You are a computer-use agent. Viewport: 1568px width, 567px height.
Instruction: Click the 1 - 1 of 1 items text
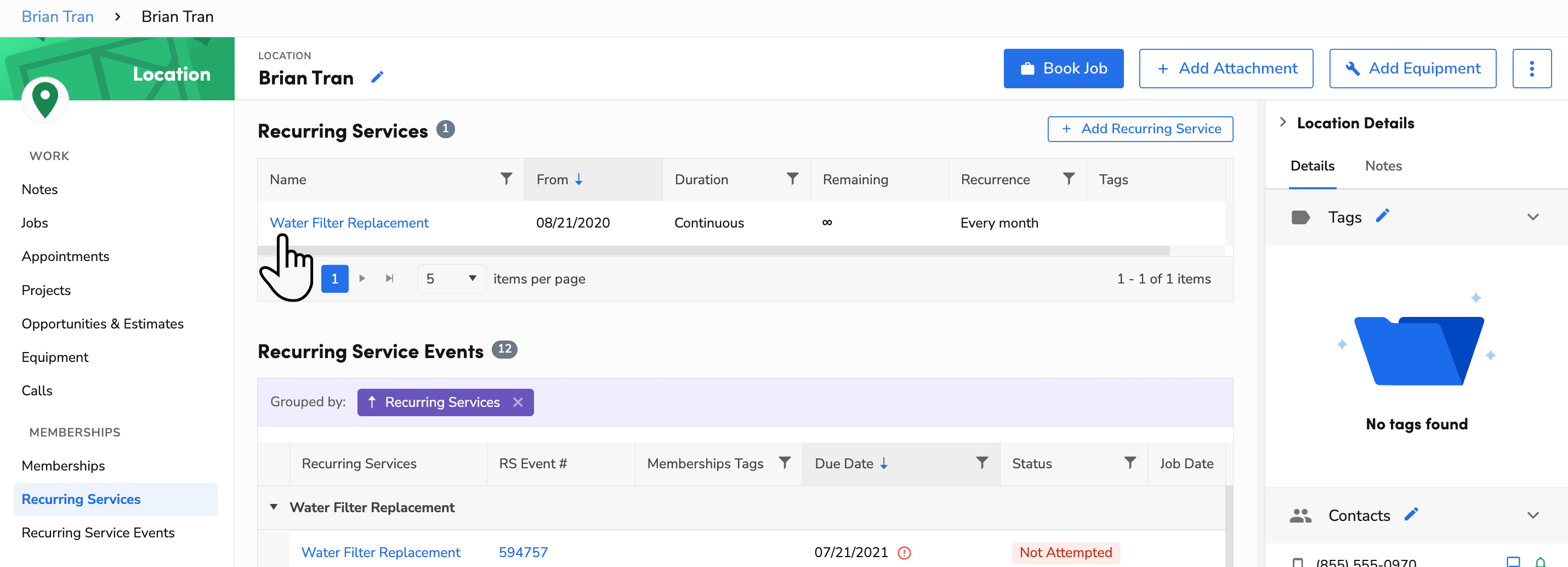click(x=1163, y=279)
